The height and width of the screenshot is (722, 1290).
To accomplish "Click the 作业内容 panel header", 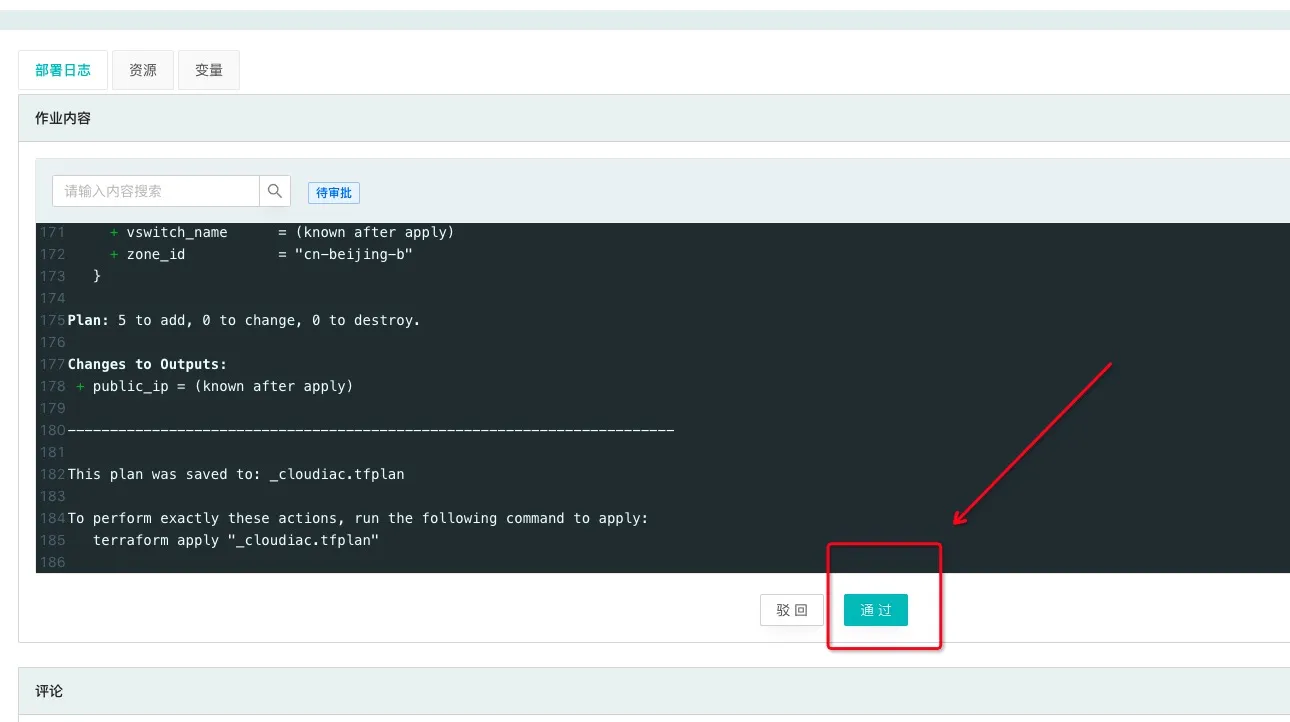I will click(654, 118).
